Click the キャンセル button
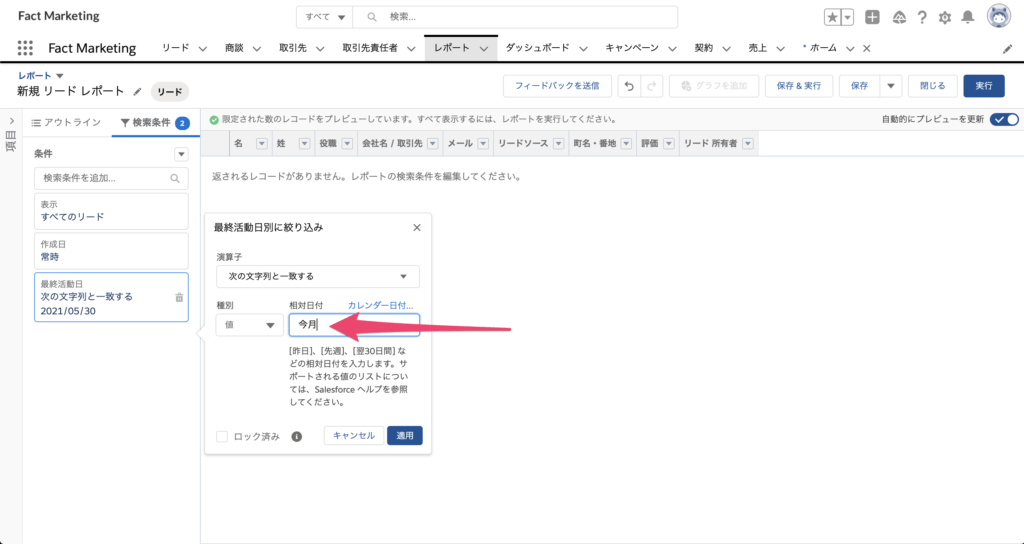 click(354, 436)
